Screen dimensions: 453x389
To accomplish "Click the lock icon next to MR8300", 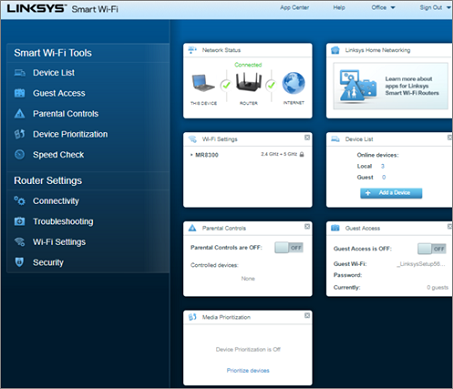I will click(302, 154).
